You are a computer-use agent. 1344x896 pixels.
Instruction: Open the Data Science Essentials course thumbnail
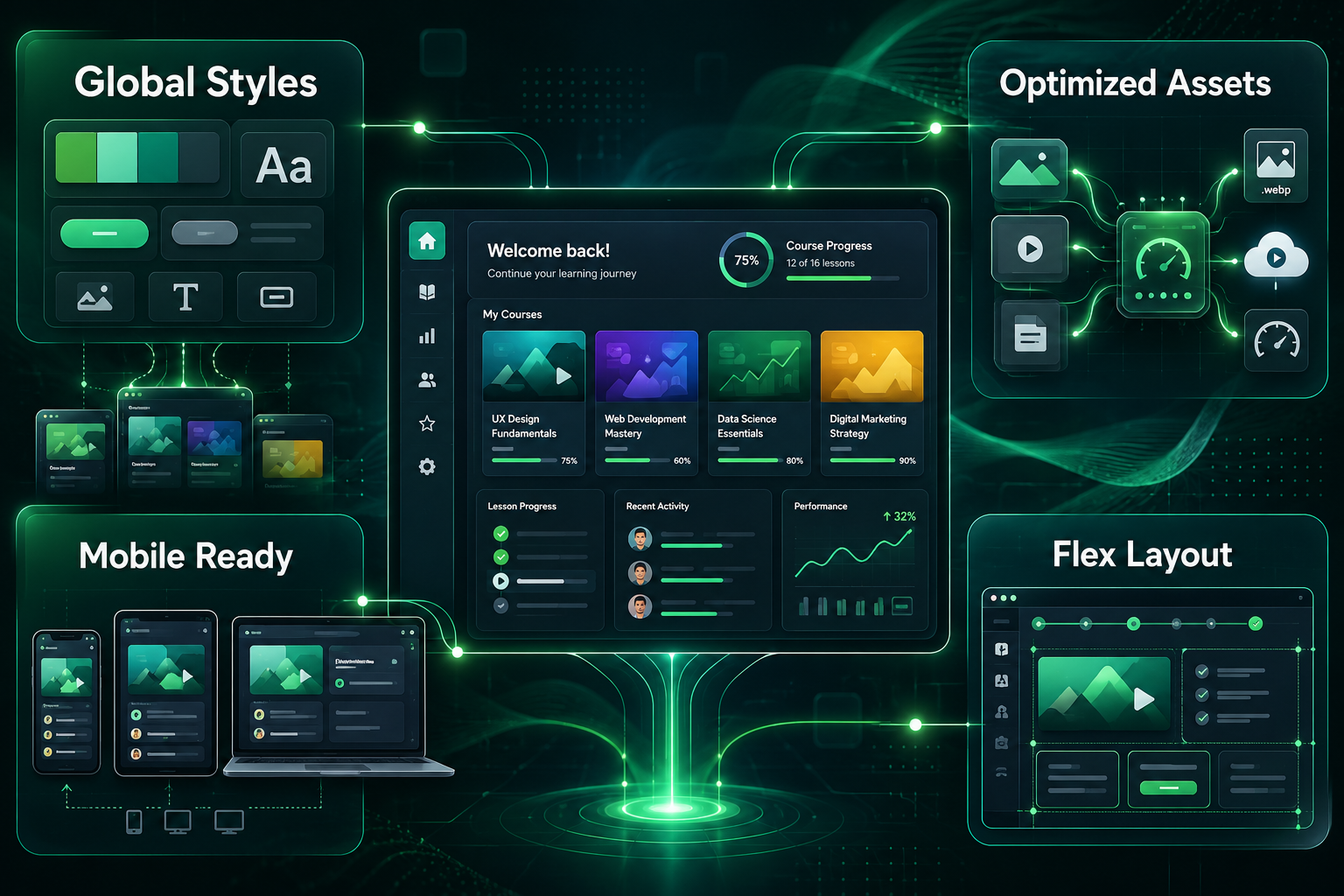click(759, 366)
